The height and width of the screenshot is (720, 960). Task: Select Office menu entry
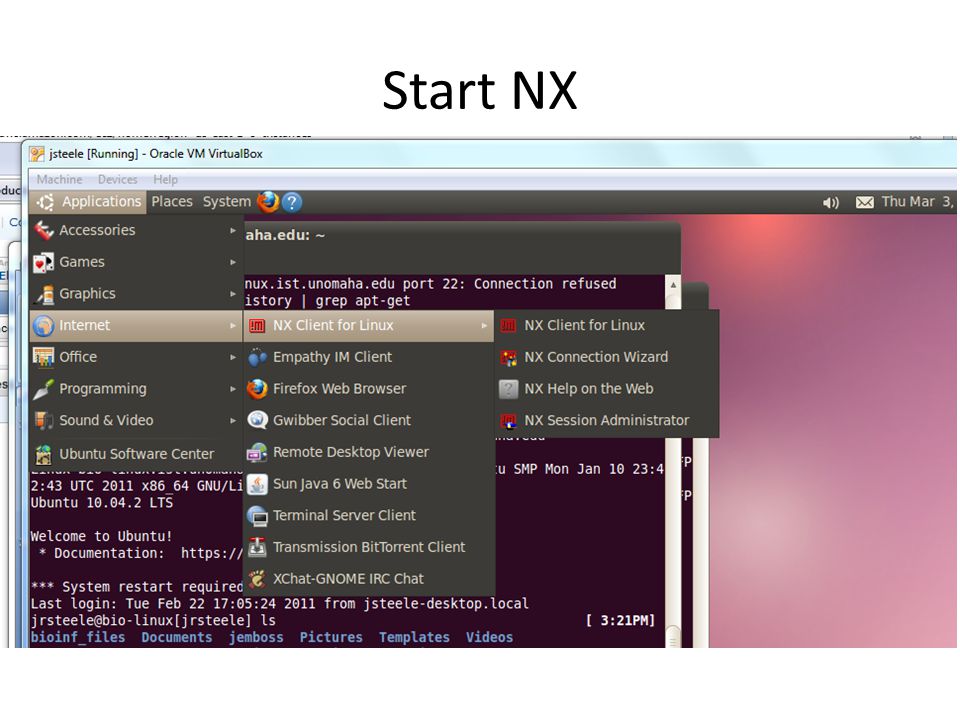tap(136, 357)
